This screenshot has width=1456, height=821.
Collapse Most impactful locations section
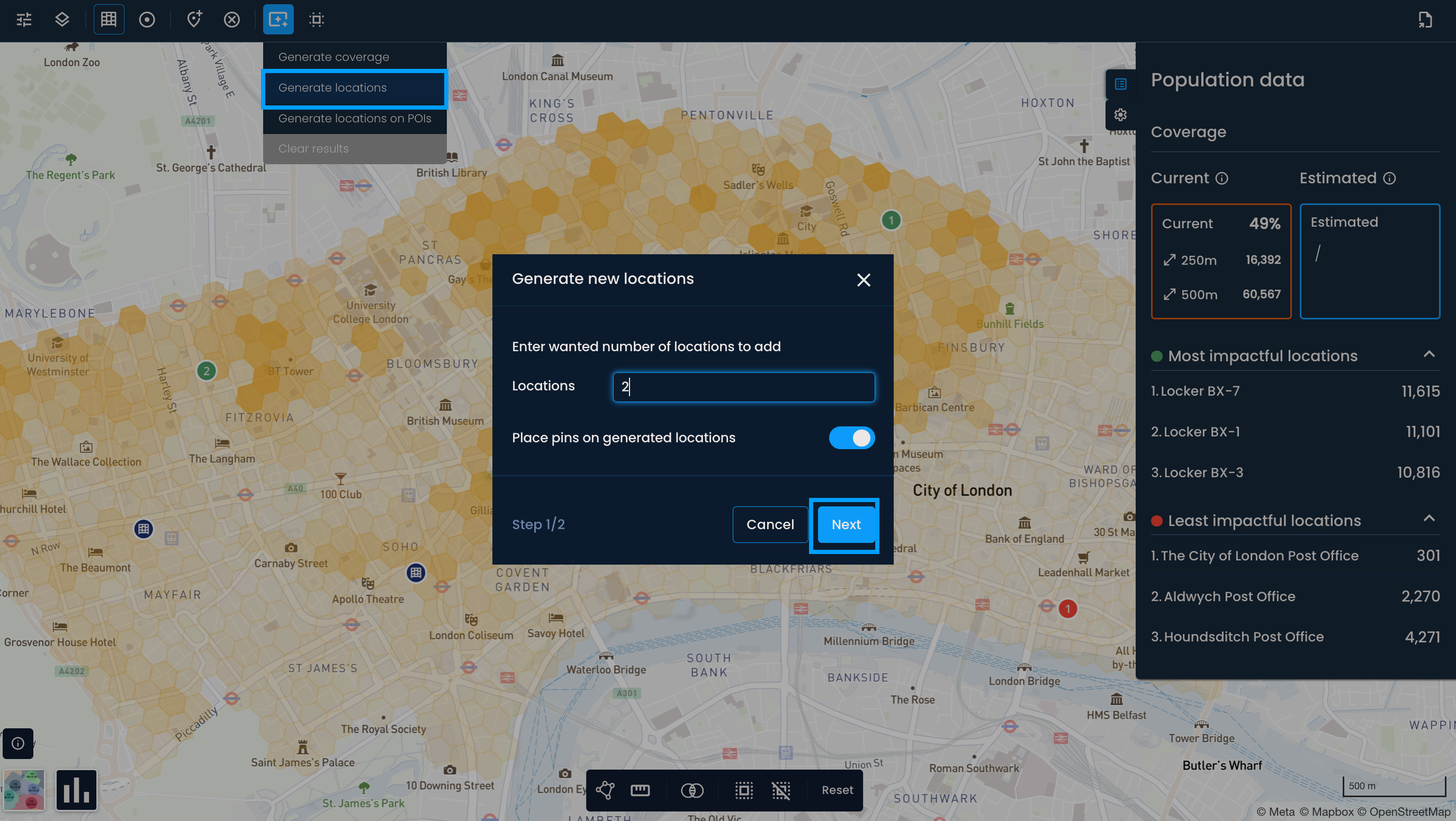click(1429, 354)
